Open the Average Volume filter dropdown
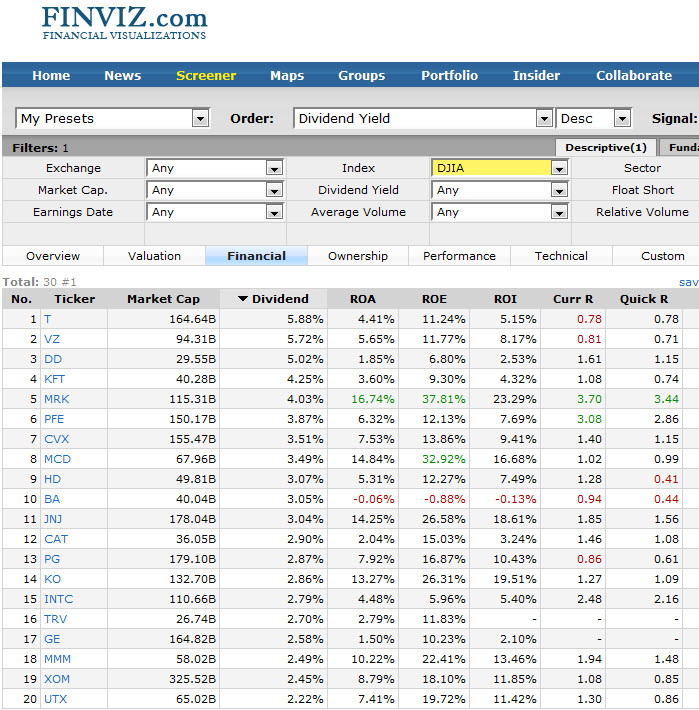The width and height of the screenshot is (699, 710). 500,212
